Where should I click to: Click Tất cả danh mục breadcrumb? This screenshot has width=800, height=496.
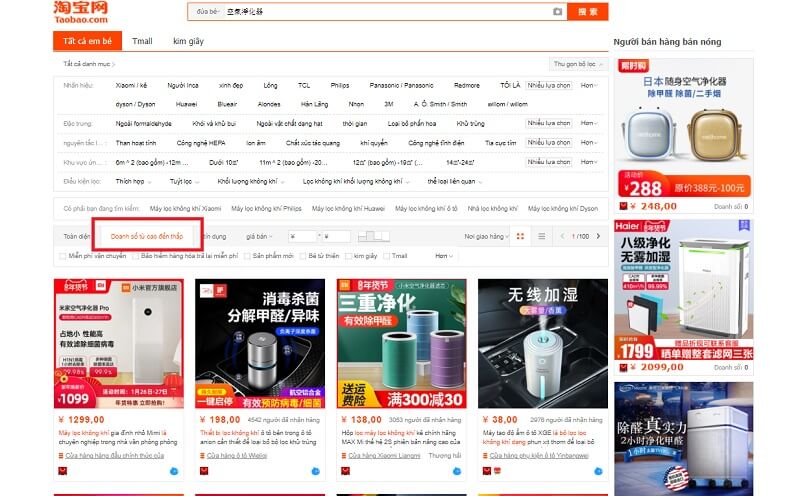point(89,64)
